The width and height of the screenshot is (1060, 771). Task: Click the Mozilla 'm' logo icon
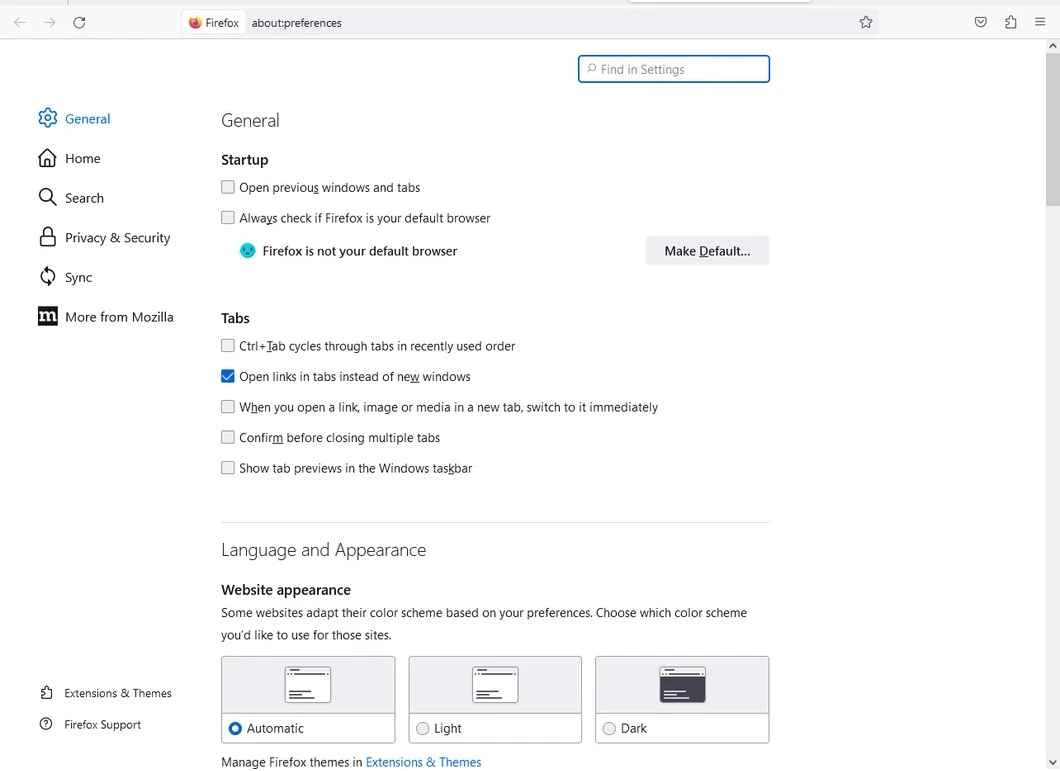pos(47,316)
